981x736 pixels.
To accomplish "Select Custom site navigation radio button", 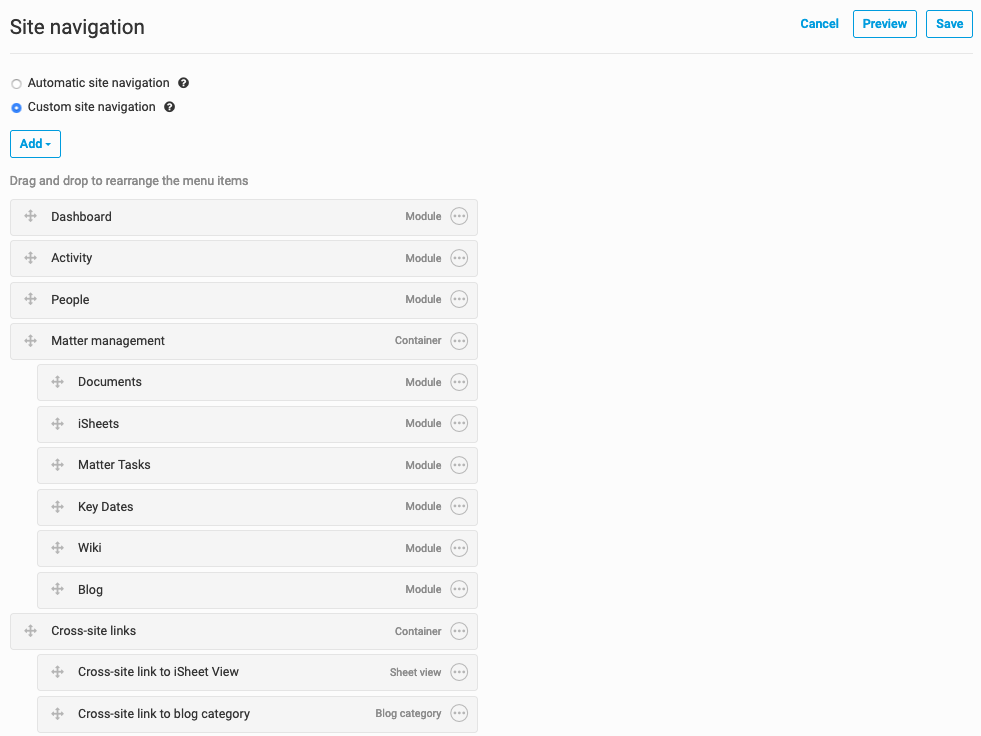I will [16, 108].
